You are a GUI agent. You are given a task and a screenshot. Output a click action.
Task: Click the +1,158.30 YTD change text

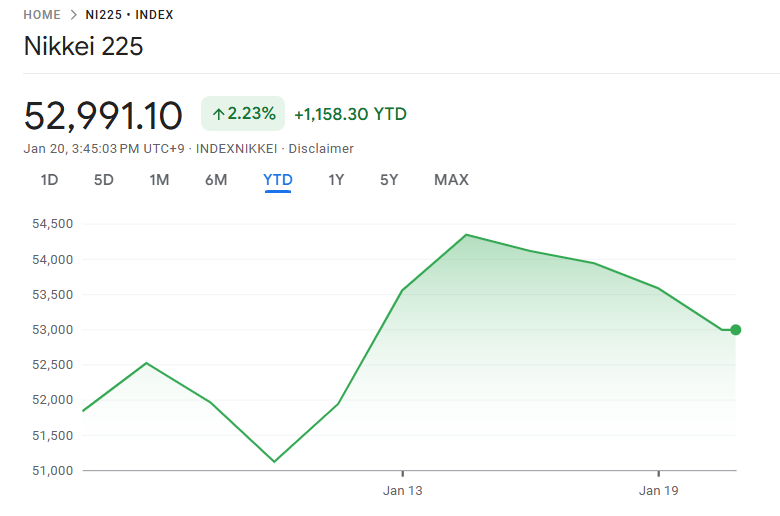point(351,114)
